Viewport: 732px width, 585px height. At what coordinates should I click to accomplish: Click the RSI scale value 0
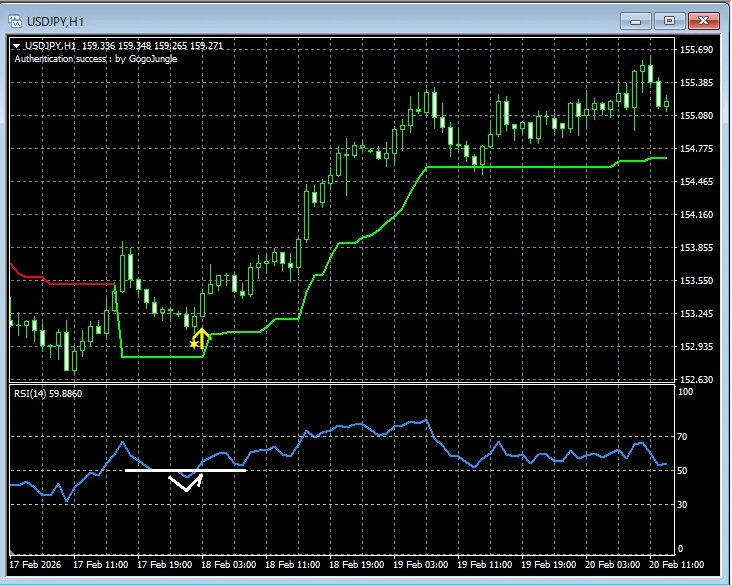tap(680, 549)
